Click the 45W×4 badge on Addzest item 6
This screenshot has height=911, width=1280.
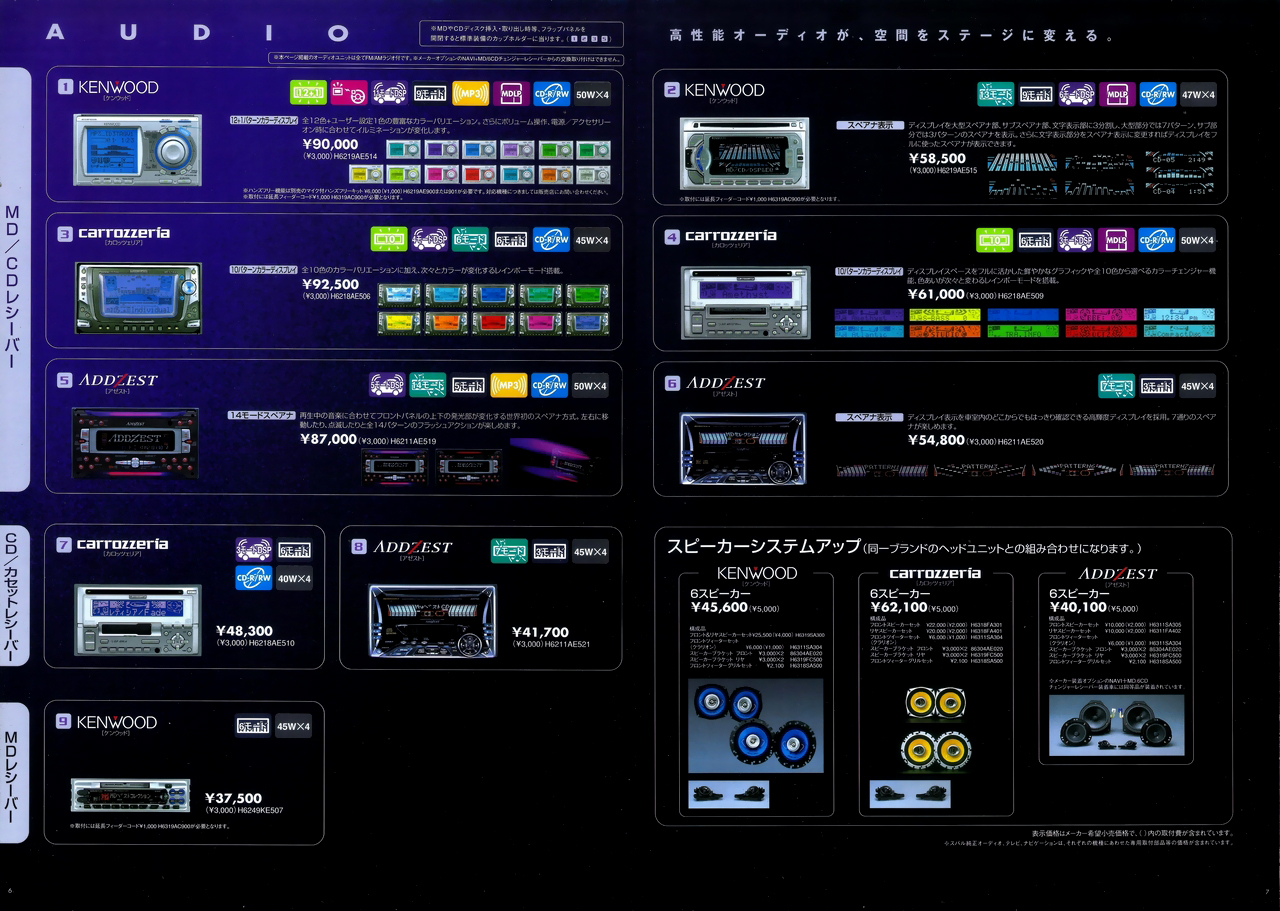(1198, 385)
